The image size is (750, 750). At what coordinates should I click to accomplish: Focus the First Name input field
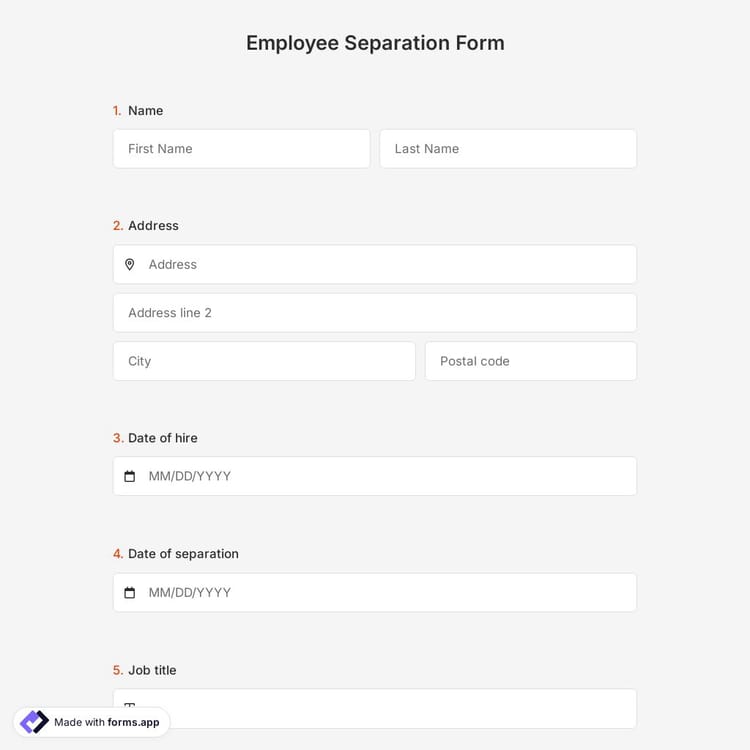pos(241,149)
